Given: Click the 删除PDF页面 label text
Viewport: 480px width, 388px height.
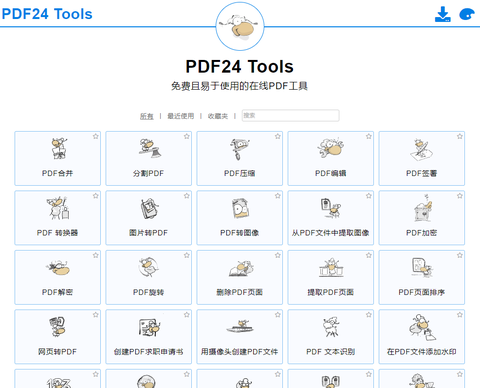Looking at the screenshot, I should 239,292.
